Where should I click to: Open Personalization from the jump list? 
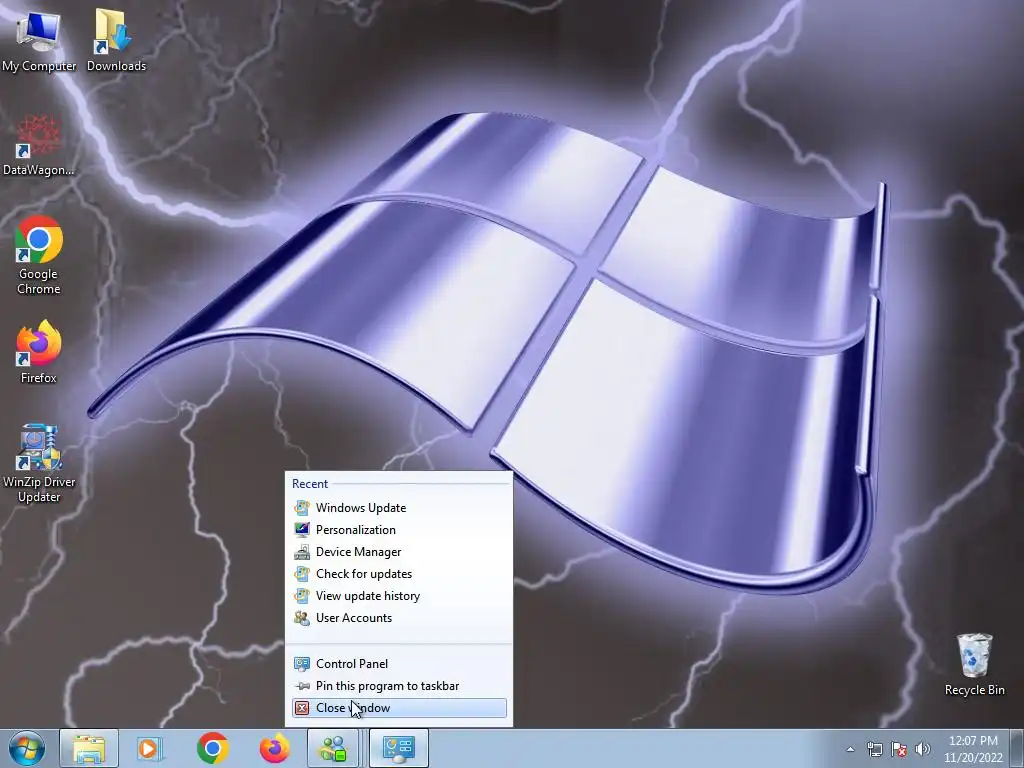[399, 530]
